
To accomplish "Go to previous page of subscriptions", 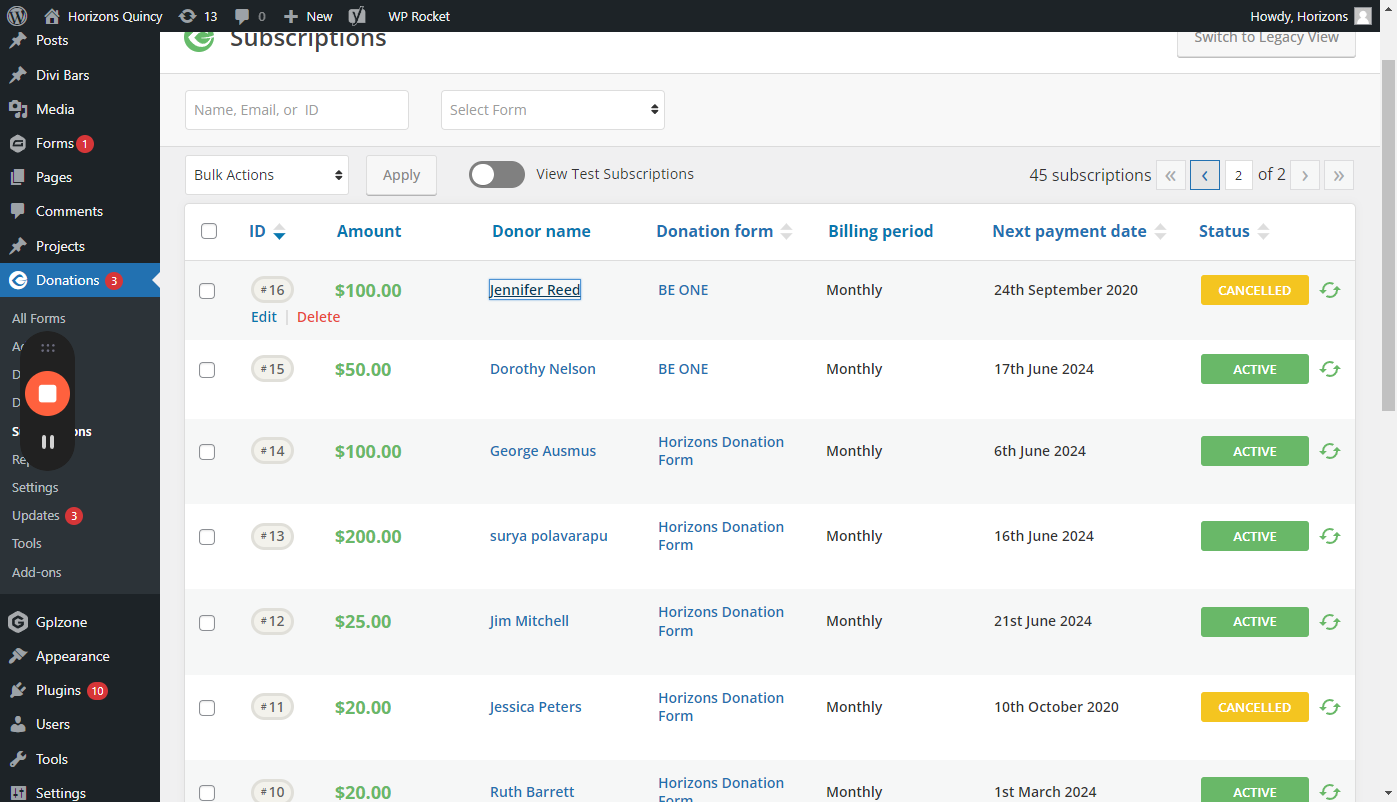I will point(1205,175).
